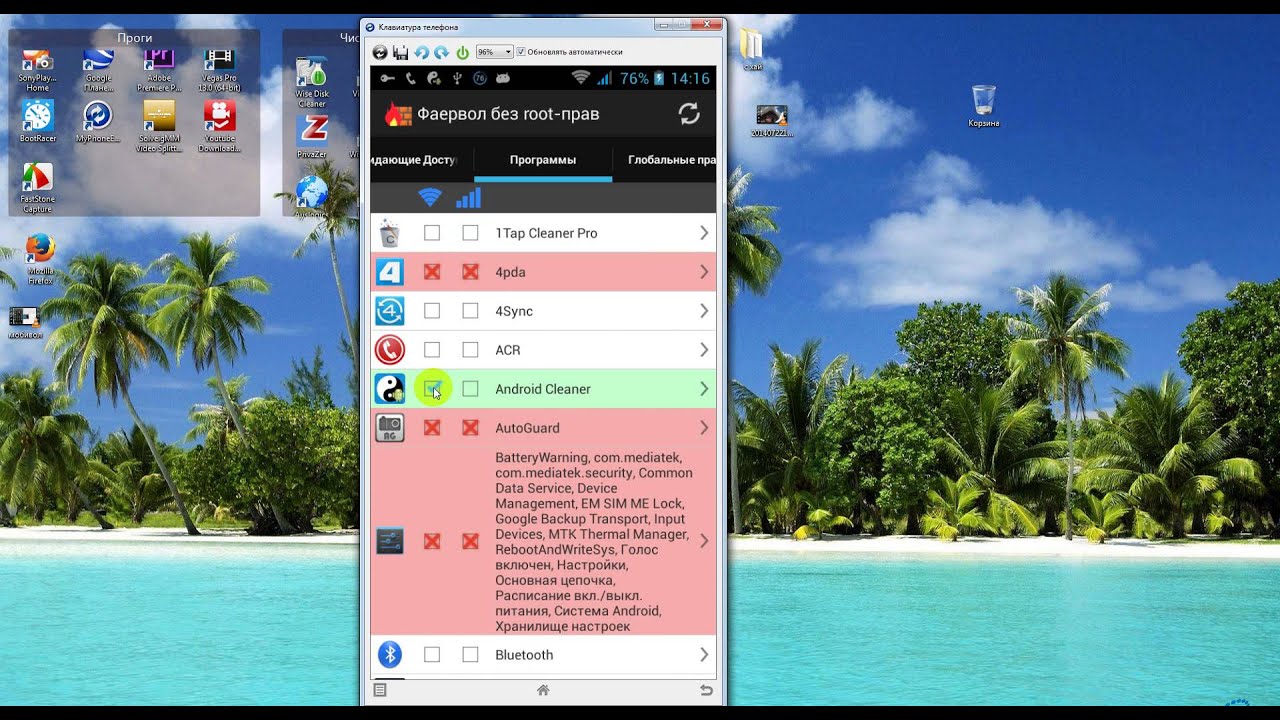The height and width of the screenshot is (720, 1280).
Task: Expand 4pda row chevron
Action: click(x=704, y=272)
